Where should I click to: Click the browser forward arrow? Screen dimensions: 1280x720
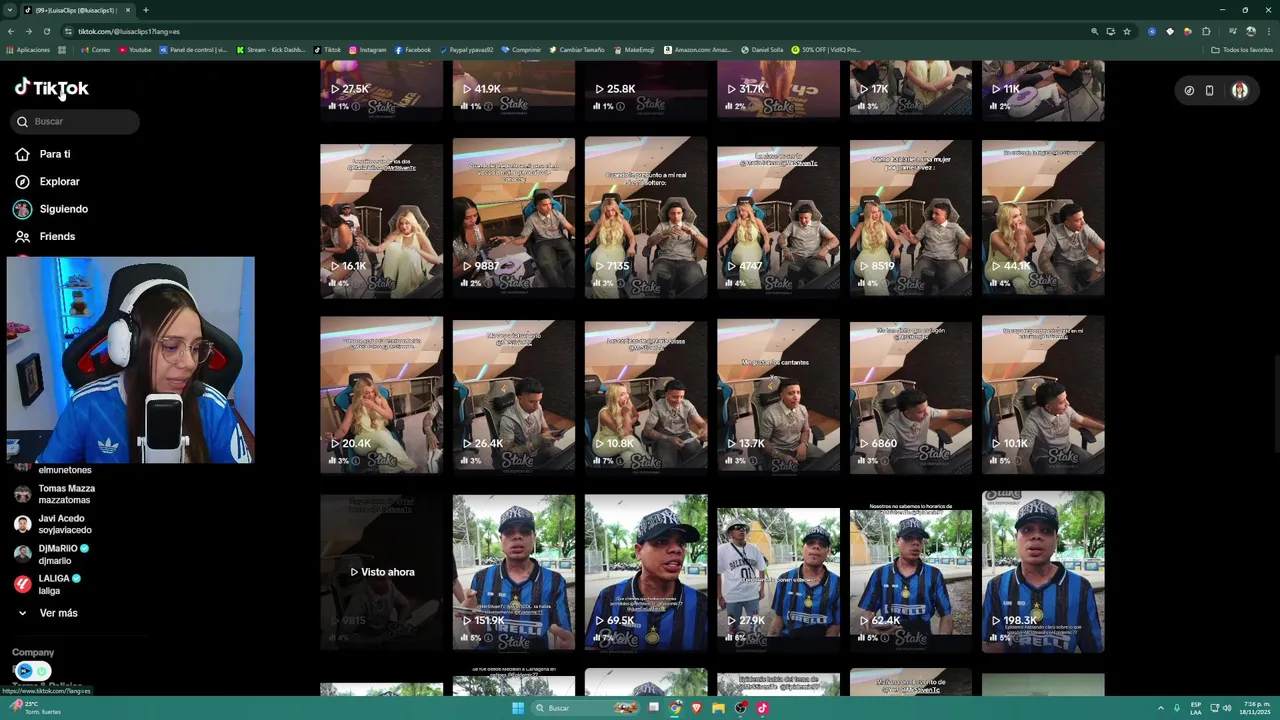(x=30, y=31)
